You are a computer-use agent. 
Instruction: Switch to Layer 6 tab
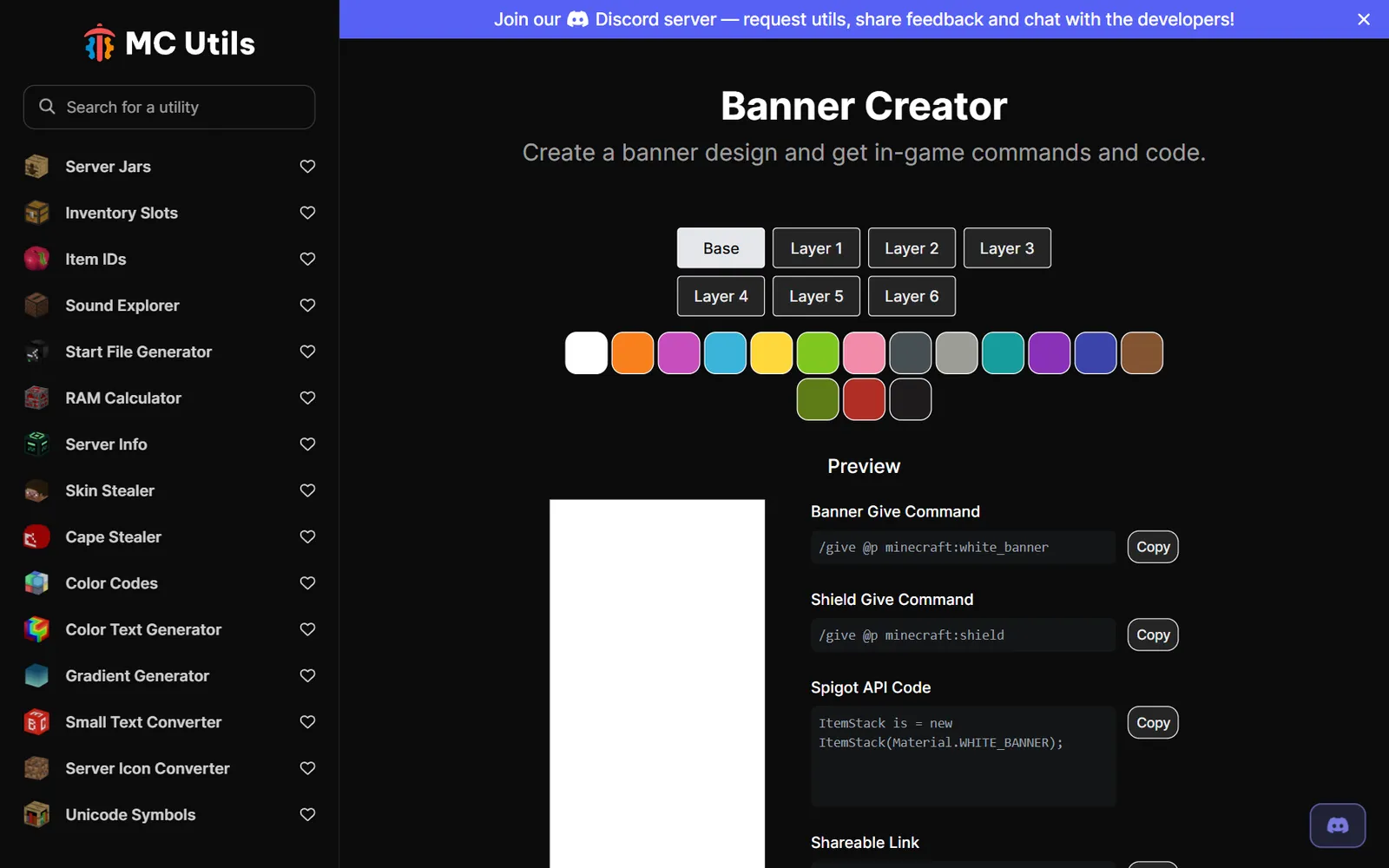click(x=912, y=296)
